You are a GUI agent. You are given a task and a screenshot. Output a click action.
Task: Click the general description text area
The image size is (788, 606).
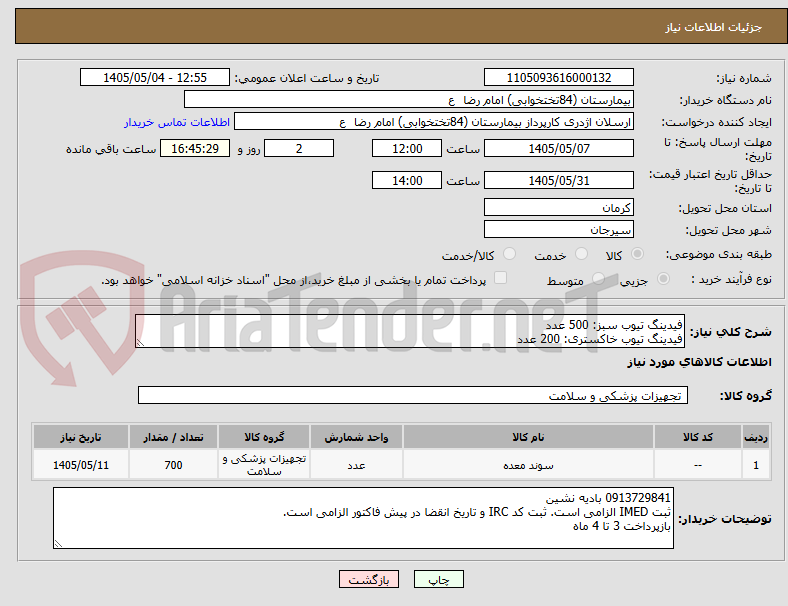coord(410,332)
